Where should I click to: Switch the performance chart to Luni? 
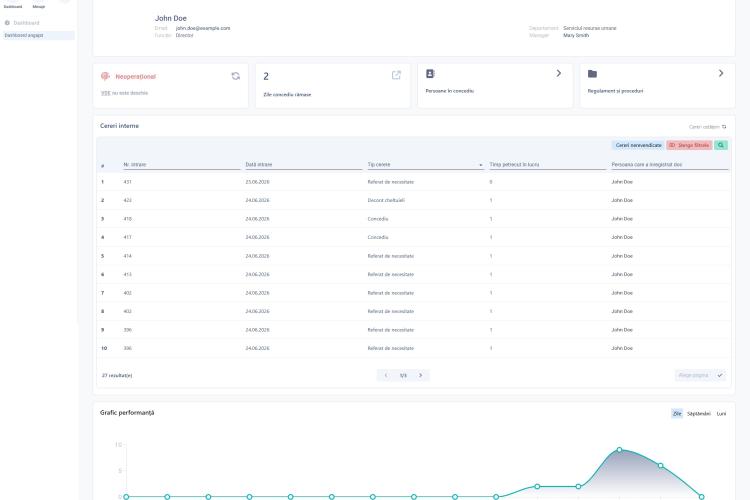tap(721, 413)
